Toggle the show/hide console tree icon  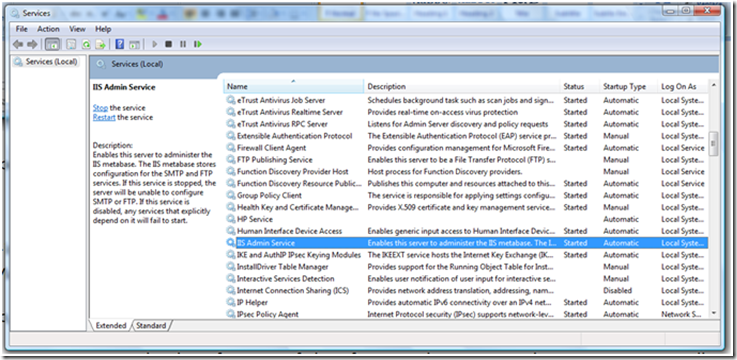click(52, 44)
